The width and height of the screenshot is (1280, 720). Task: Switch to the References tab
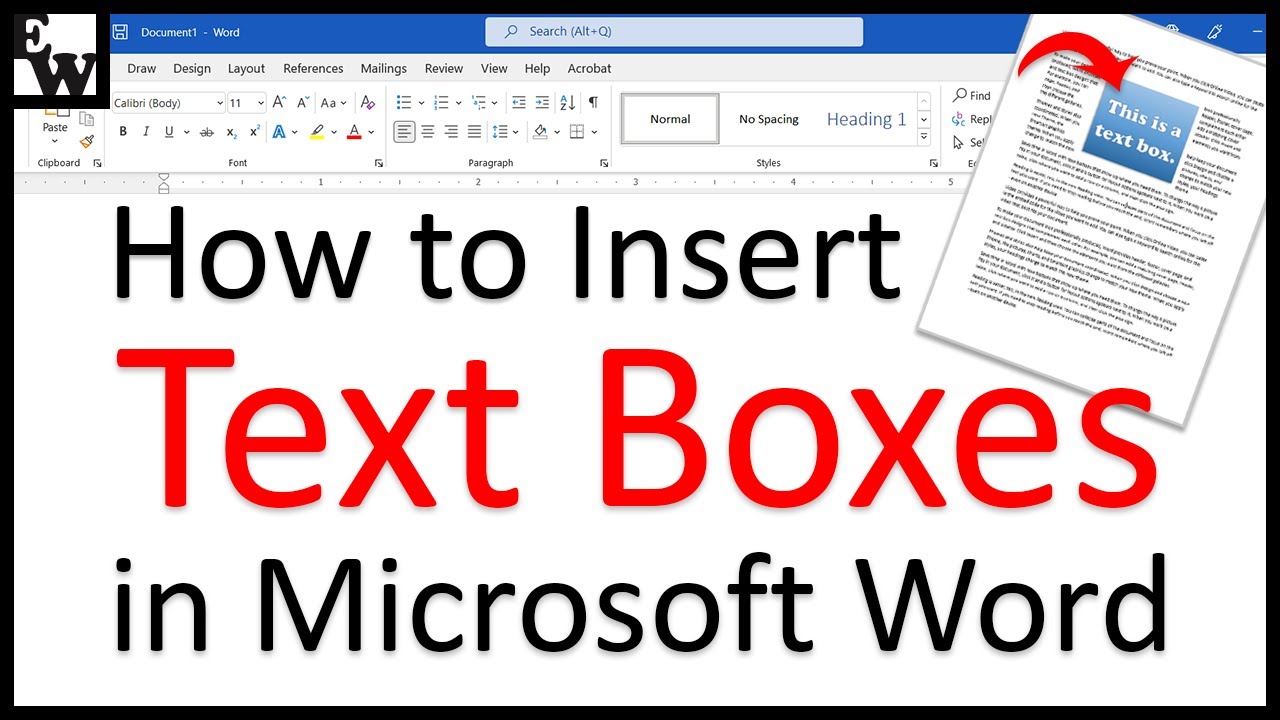coord(313,68)
